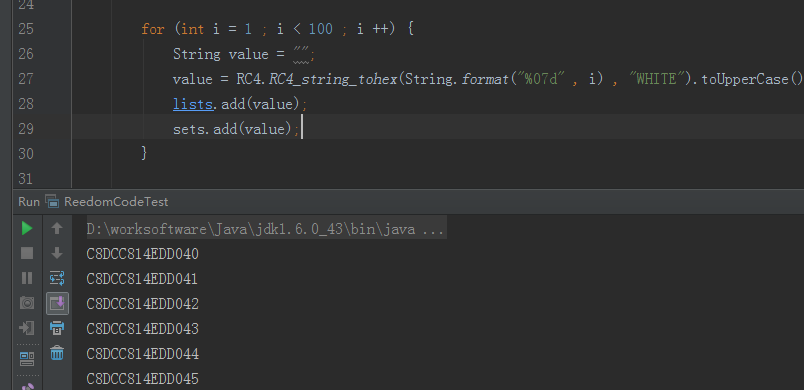Screen dimensions: 804x390
Task: Click sets.add(value) on line 29
Action: coord(232,129)
